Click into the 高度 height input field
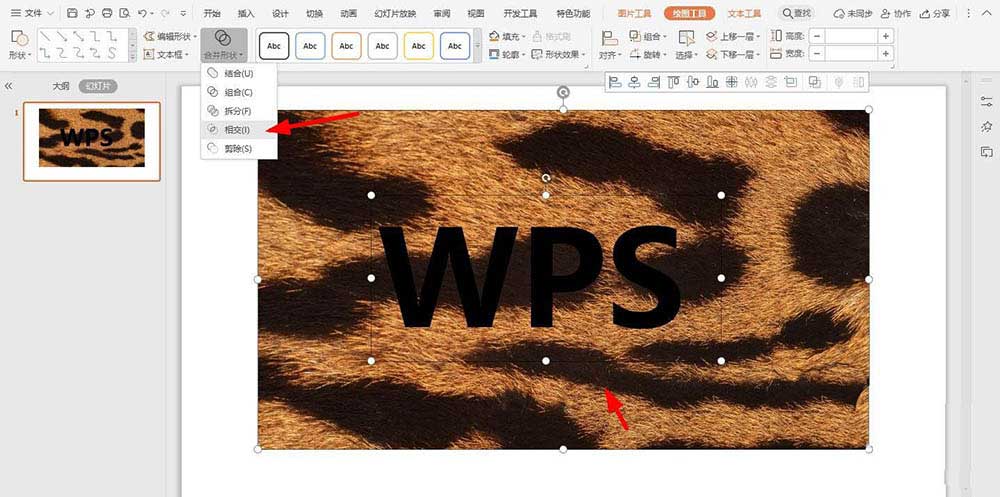The image size is (1000, 497). pos(851,36)
